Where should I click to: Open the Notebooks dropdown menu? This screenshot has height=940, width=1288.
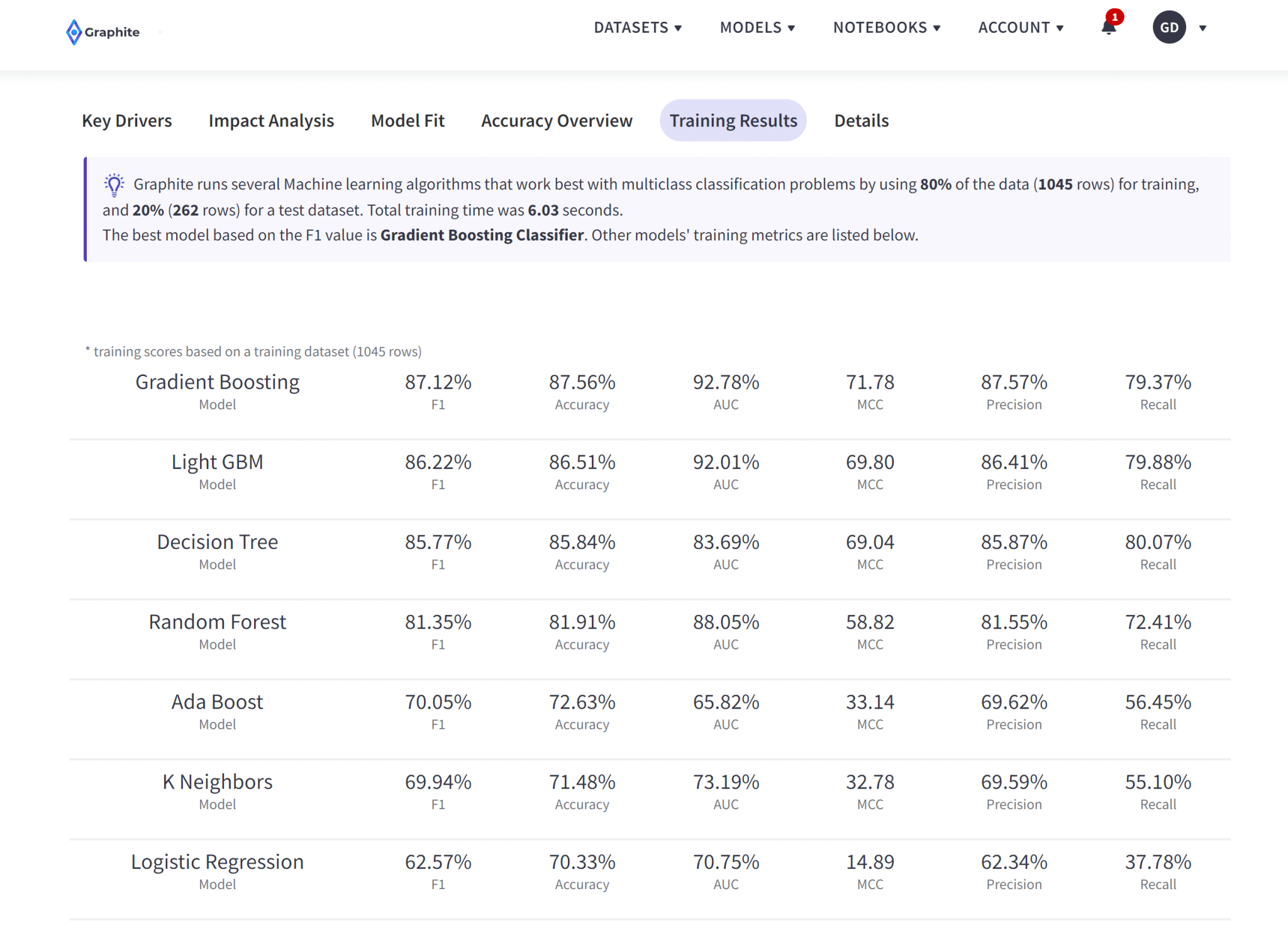[886, 28]
